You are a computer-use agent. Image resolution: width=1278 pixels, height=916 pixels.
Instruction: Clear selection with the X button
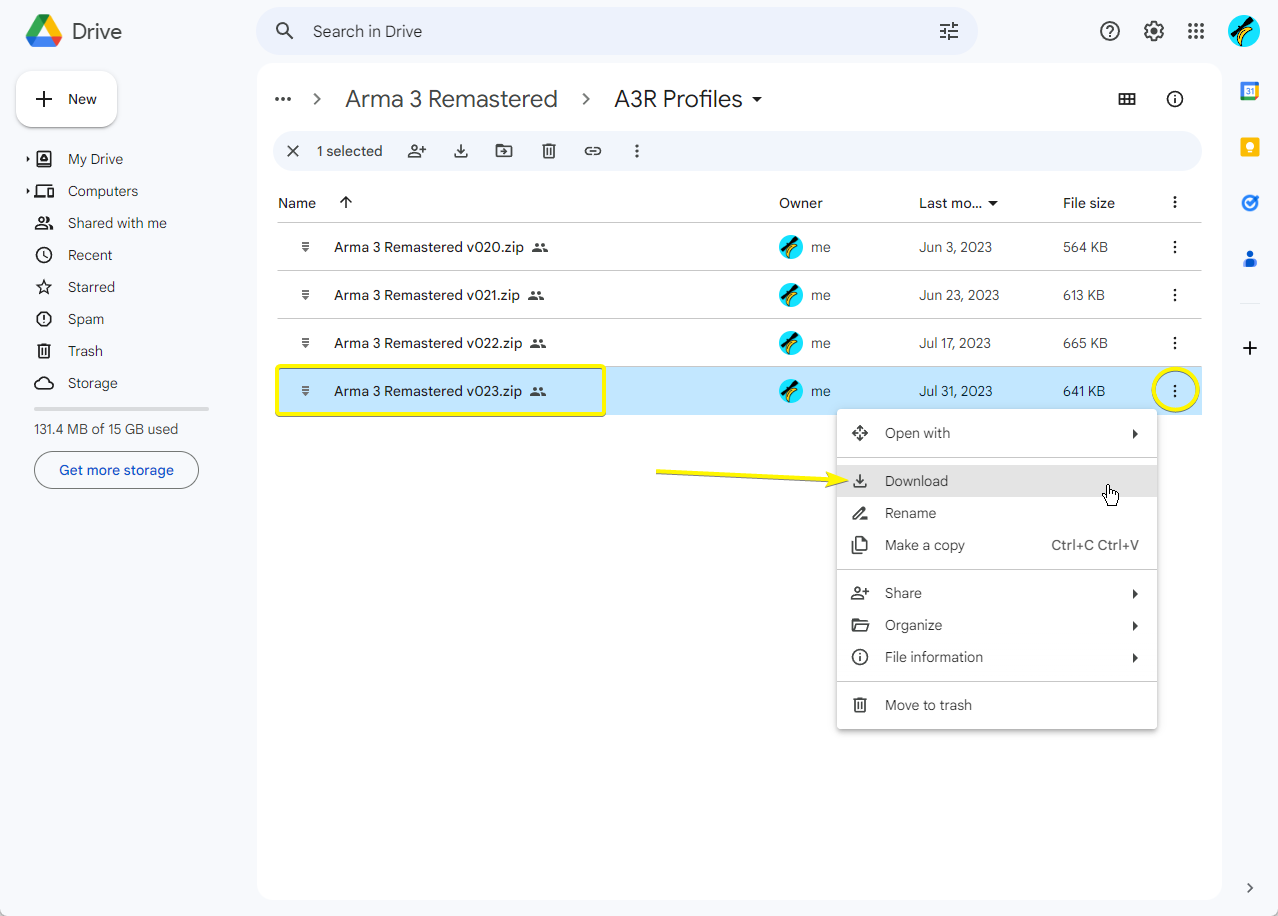click(x=293, y=151)
